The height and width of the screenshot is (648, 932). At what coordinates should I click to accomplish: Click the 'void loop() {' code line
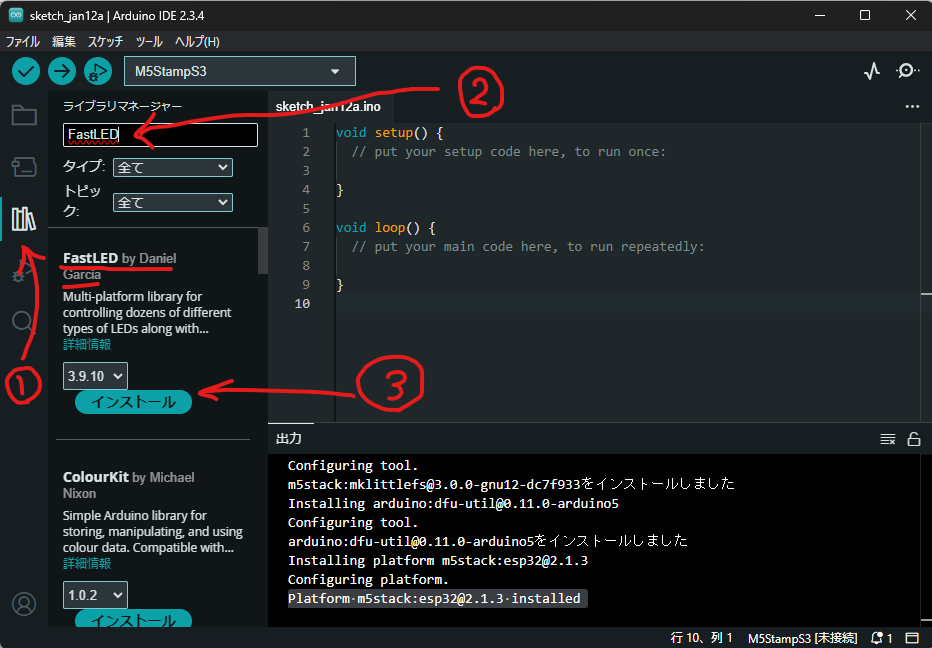click(386, 228)
